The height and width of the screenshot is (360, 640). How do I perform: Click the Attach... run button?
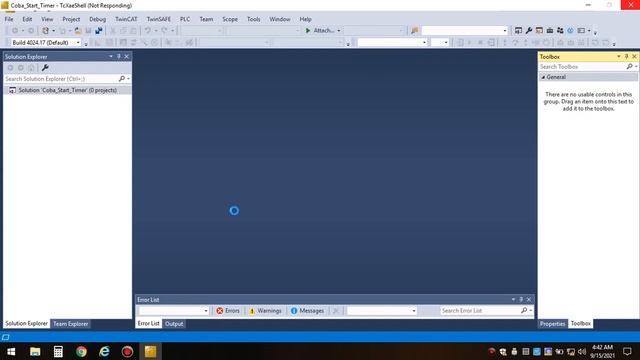coord(320,31)
